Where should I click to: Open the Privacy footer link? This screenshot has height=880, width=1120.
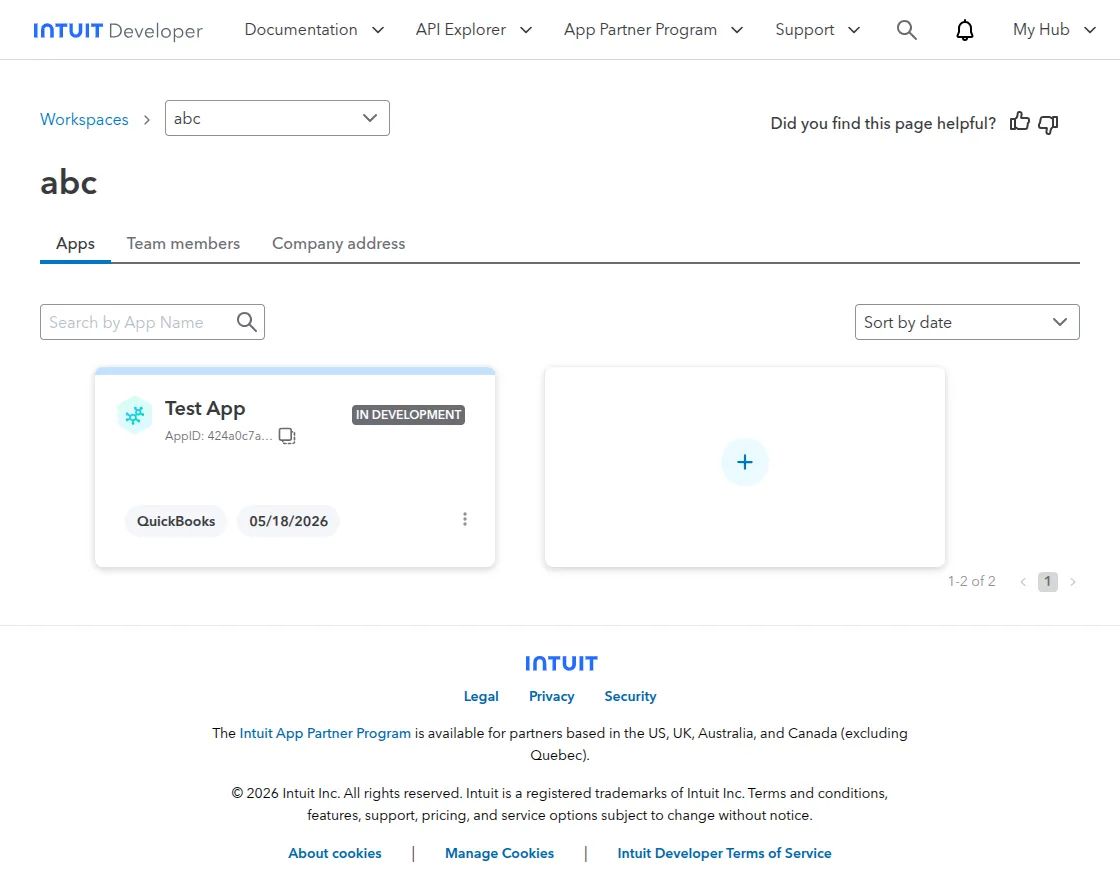coord(551,696)
